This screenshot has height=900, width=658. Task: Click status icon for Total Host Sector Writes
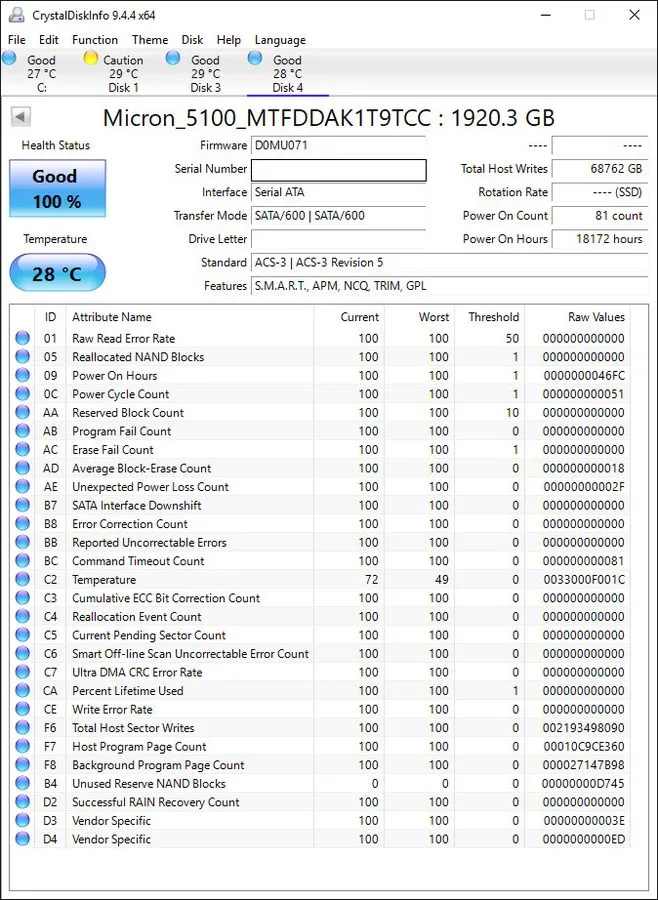coord(22,727)
